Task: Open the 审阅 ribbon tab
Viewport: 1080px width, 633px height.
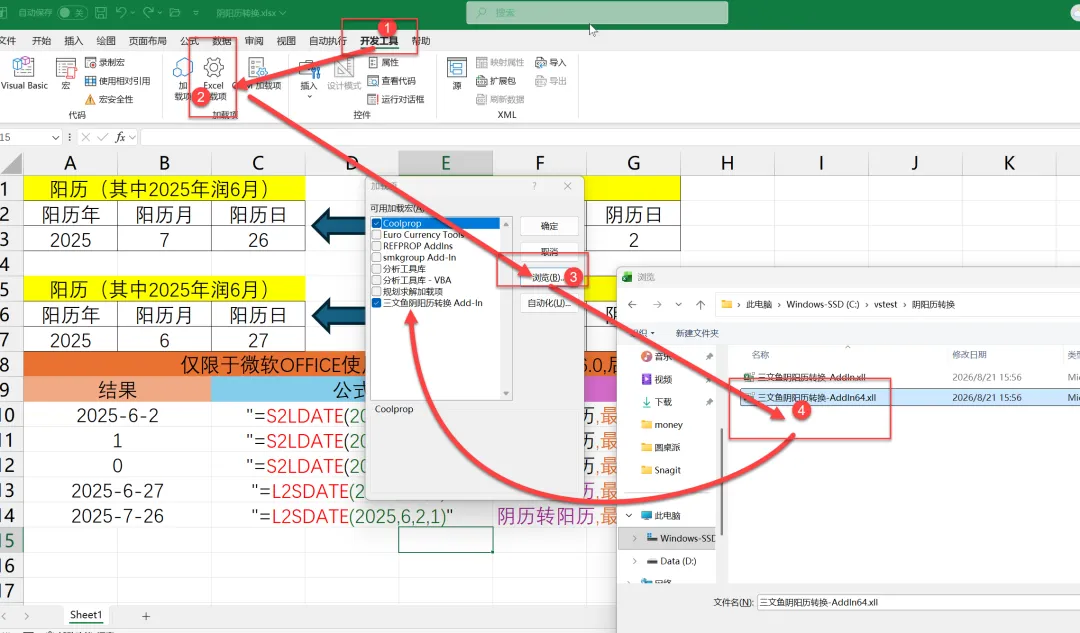Action: click(254, 41)
